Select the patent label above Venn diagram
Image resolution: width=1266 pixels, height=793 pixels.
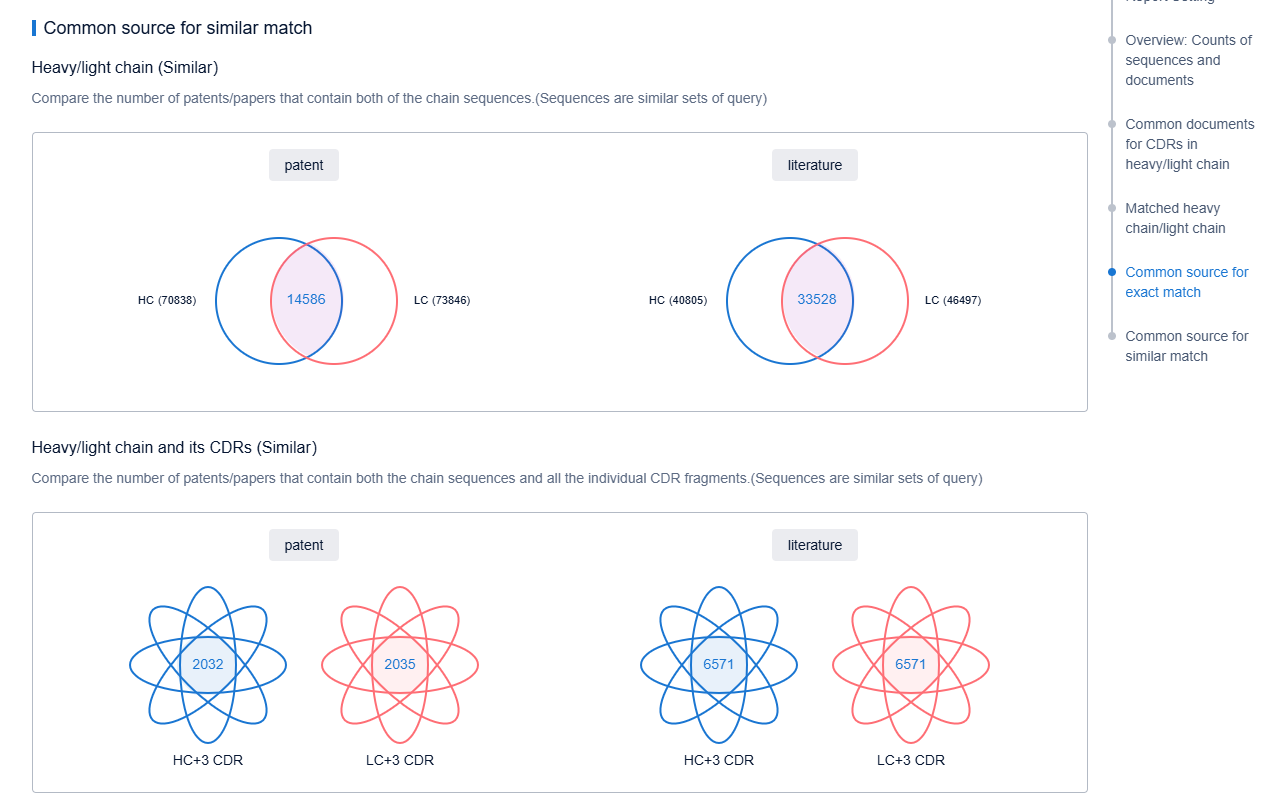tap(304, 165)
